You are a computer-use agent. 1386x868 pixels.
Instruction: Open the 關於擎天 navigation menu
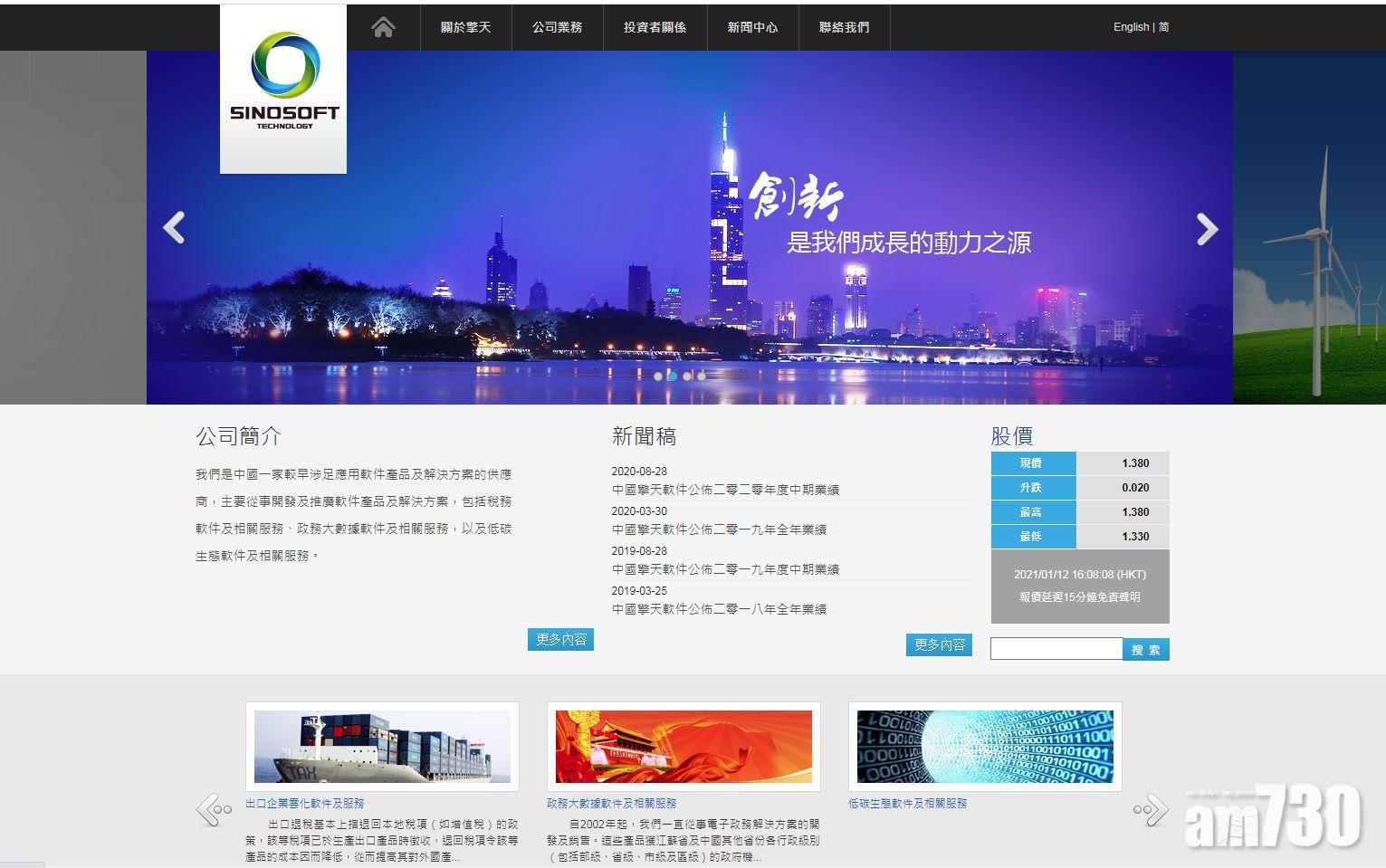[465, 27]
